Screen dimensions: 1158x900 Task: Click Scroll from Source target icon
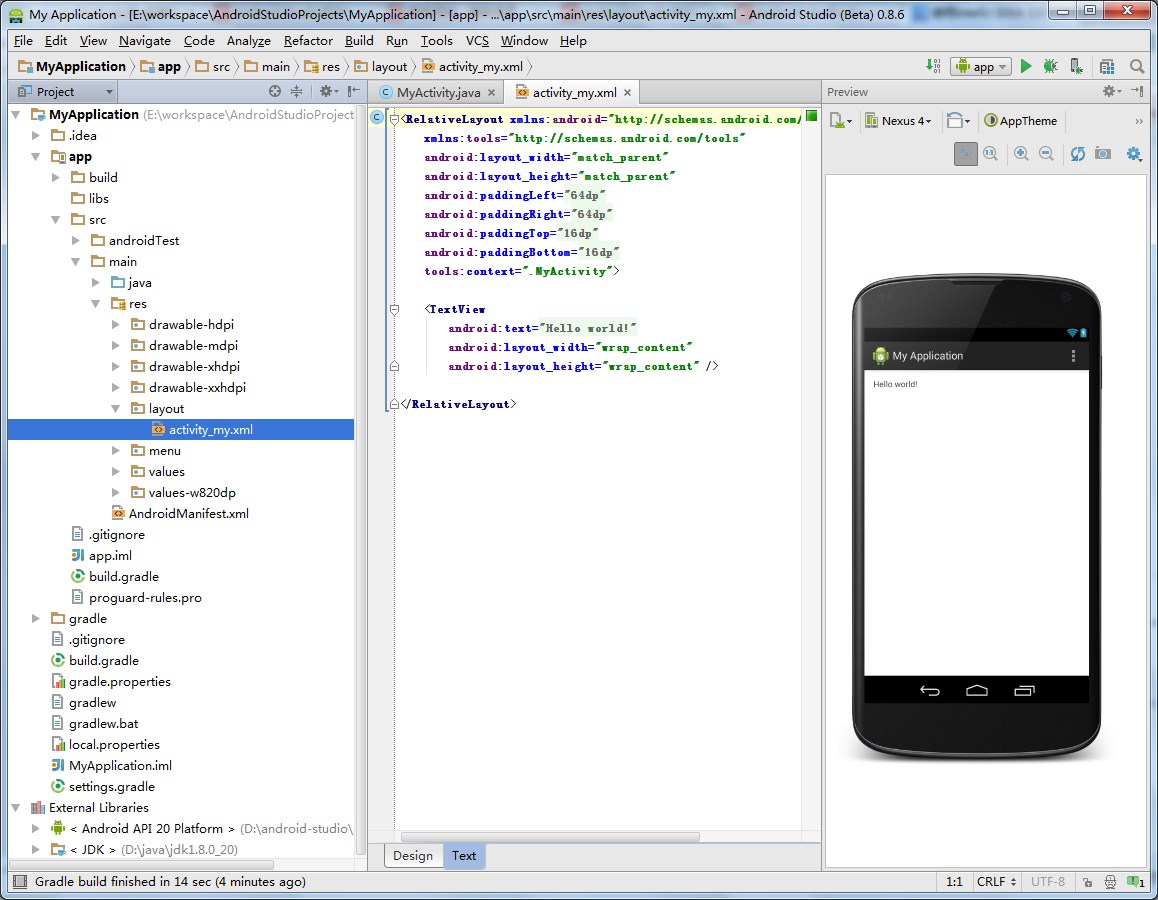click(x=275, y=92)
